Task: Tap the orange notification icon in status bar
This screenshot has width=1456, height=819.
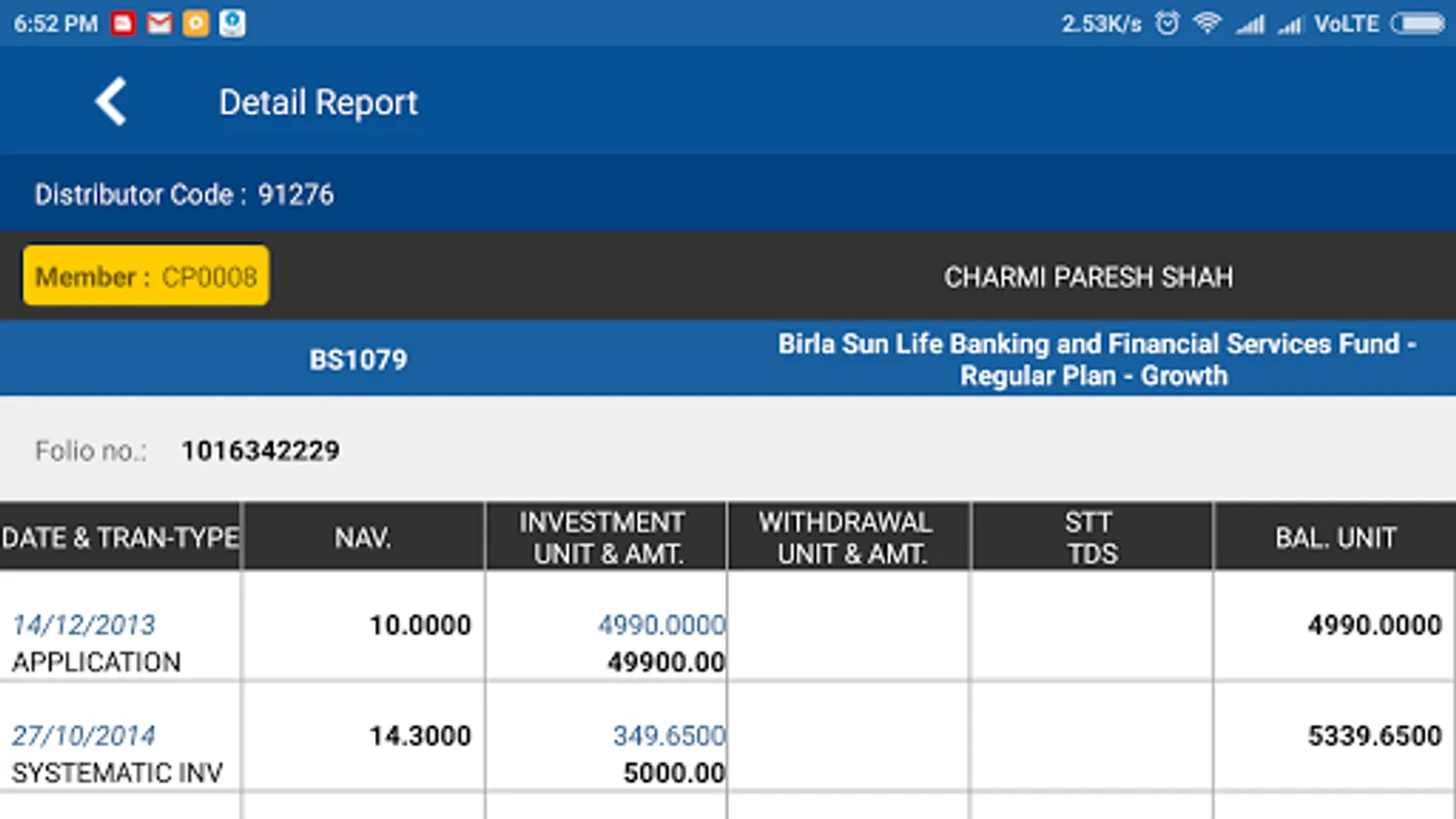Action: pyautogui.click(x=196, y=24)
